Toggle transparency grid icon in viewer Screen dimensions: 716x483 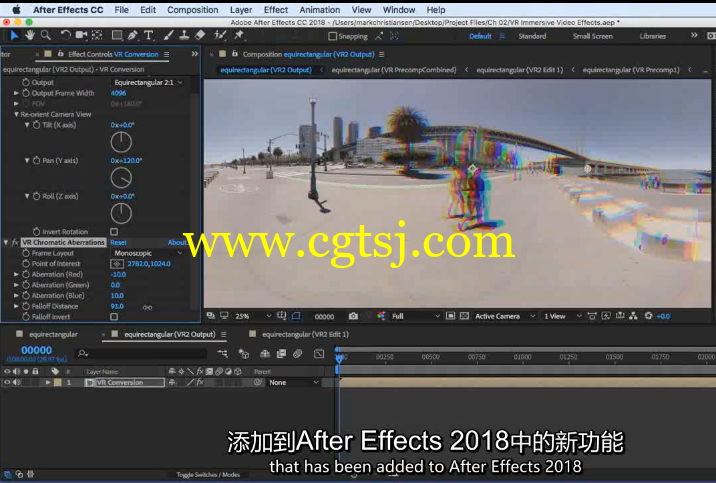[464, 316]
